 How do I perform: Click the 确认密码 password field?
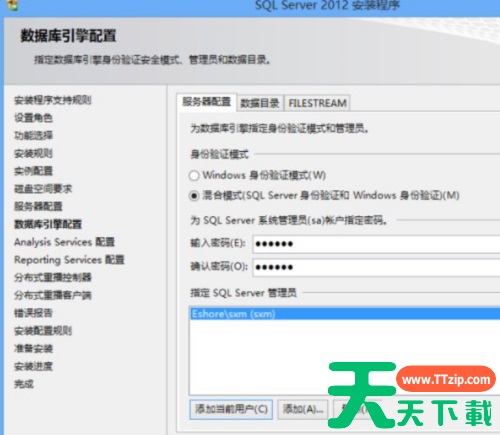pyautogui.click(x=376, y=267)
